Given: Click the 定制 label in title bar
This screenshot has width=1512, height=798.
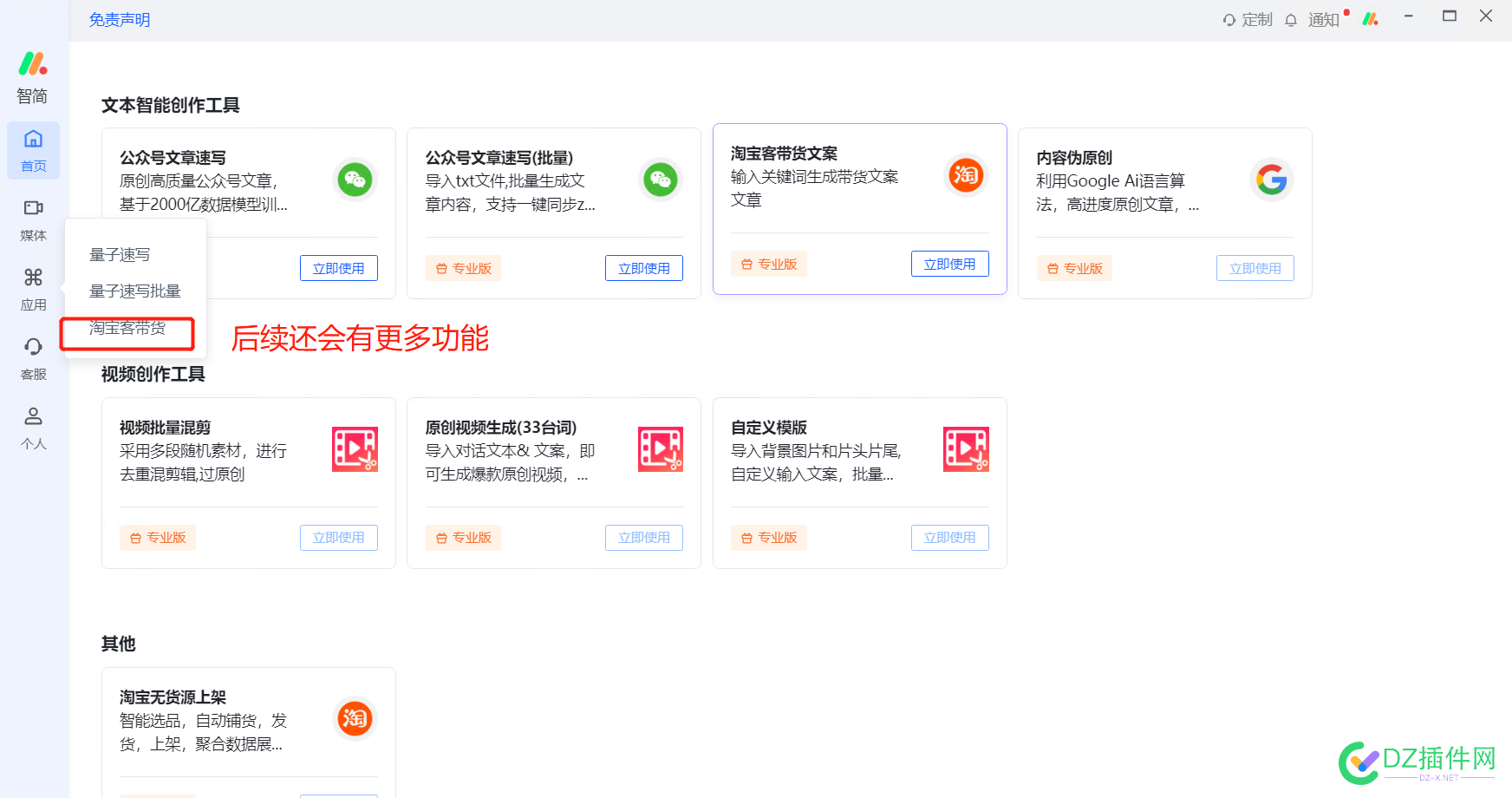Looking at the screenshot, I should click(1257, 20).
